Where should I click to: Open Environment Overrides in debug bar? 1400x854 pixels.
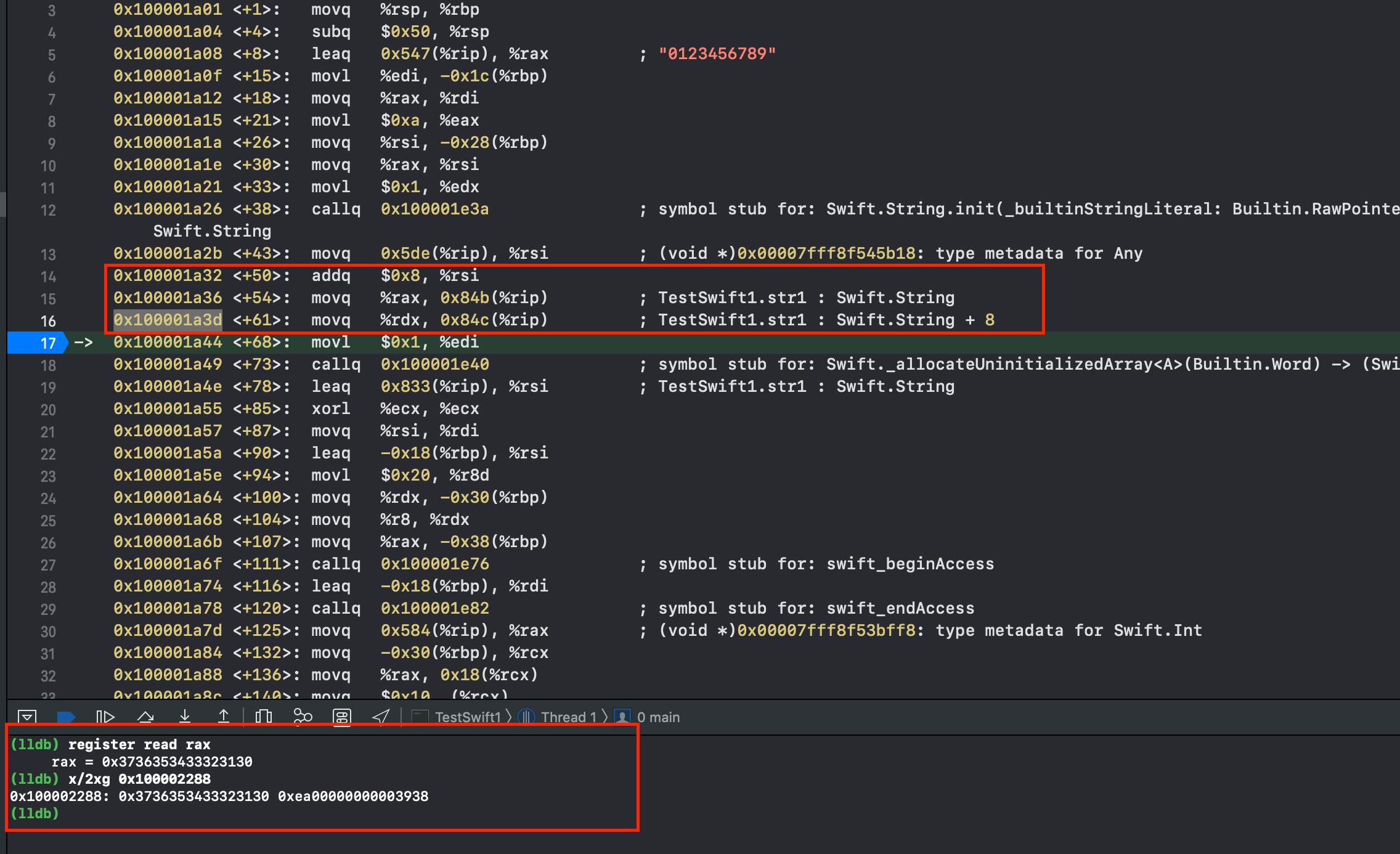[x=342, y=717]
